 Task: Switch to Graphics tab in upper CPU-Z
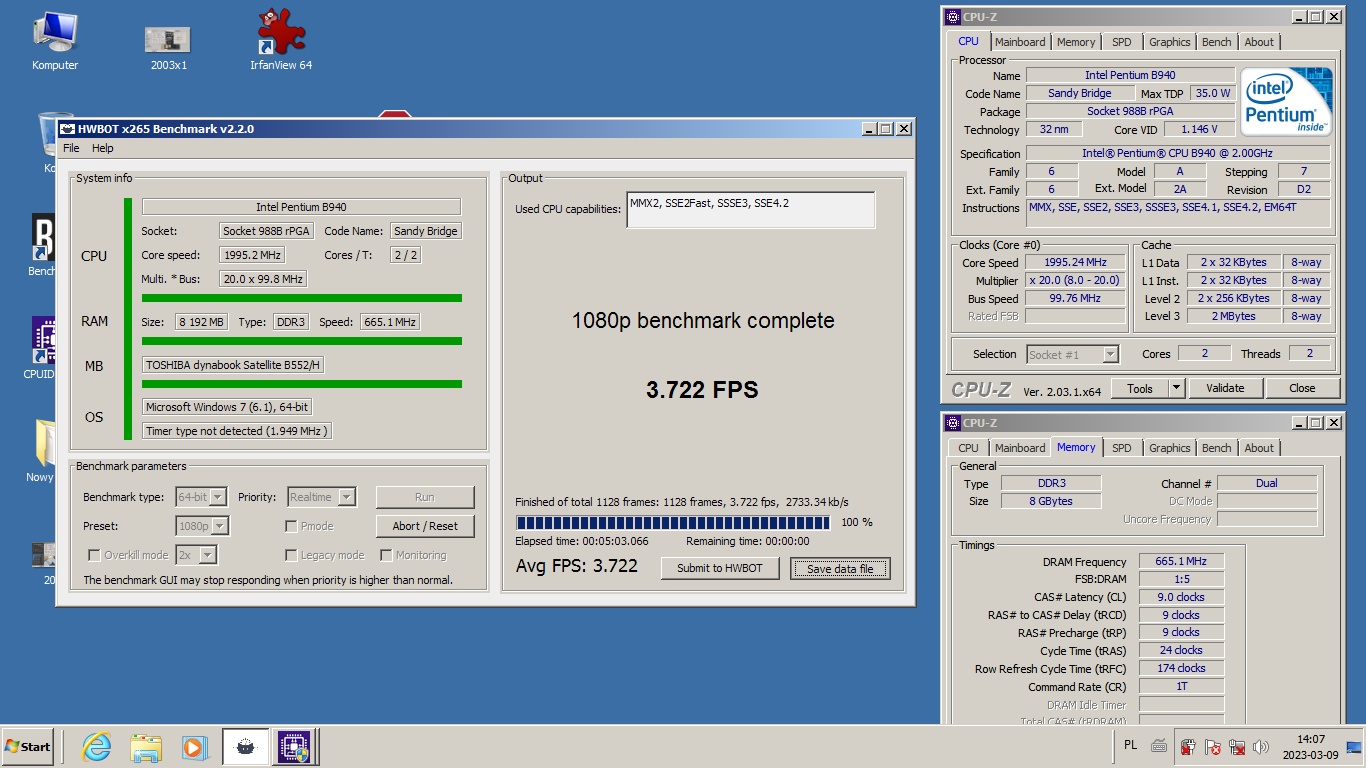click(1169, 42)
